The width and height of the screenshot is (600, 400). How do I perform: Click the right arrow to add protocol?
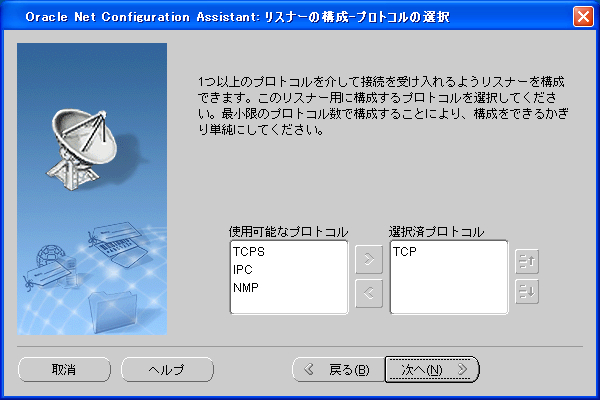(x=369, y=262)
